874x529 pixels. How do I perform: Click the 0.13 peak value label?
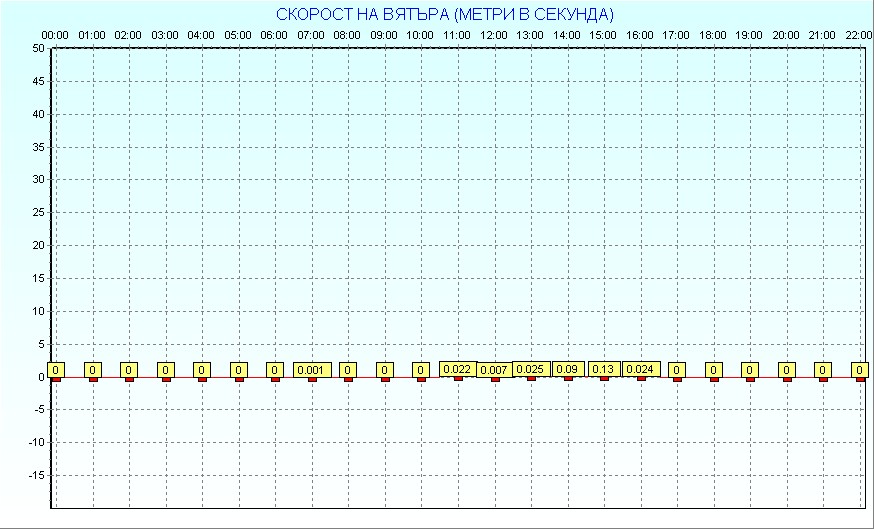tap(603, 369)
